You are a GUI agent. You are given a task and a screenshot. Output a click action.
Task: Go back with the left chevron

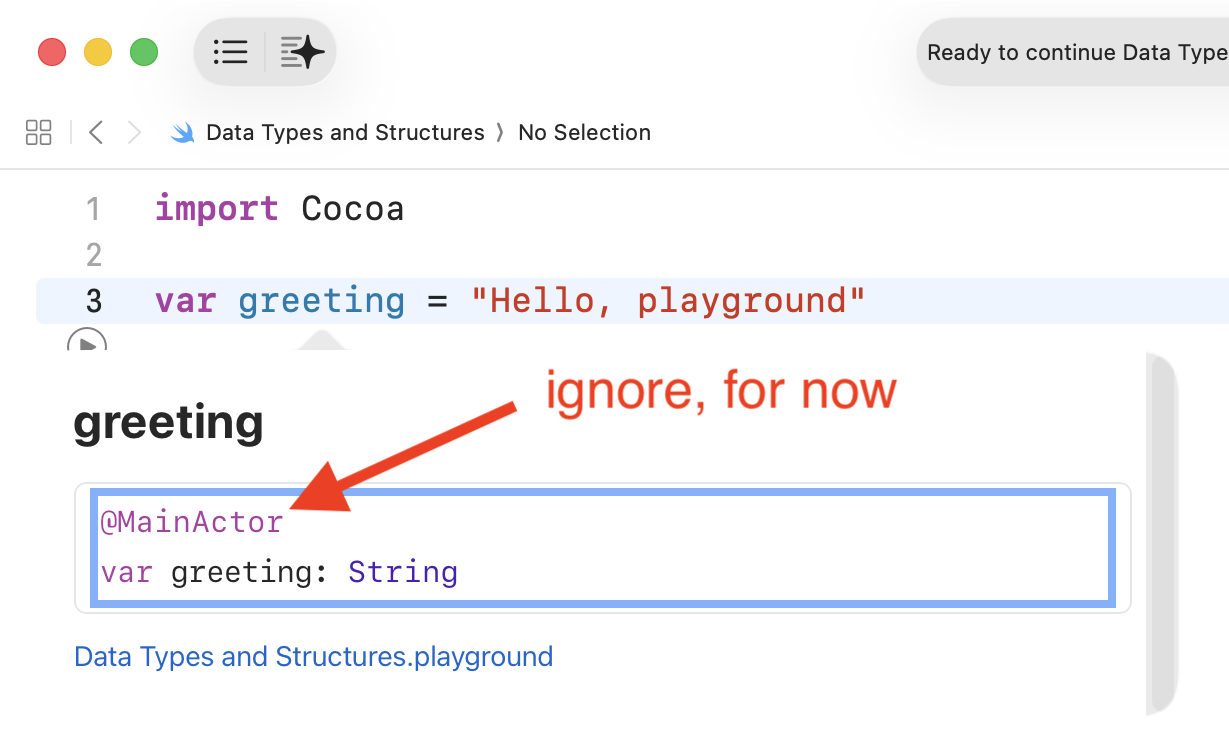[x=96, y=132]
